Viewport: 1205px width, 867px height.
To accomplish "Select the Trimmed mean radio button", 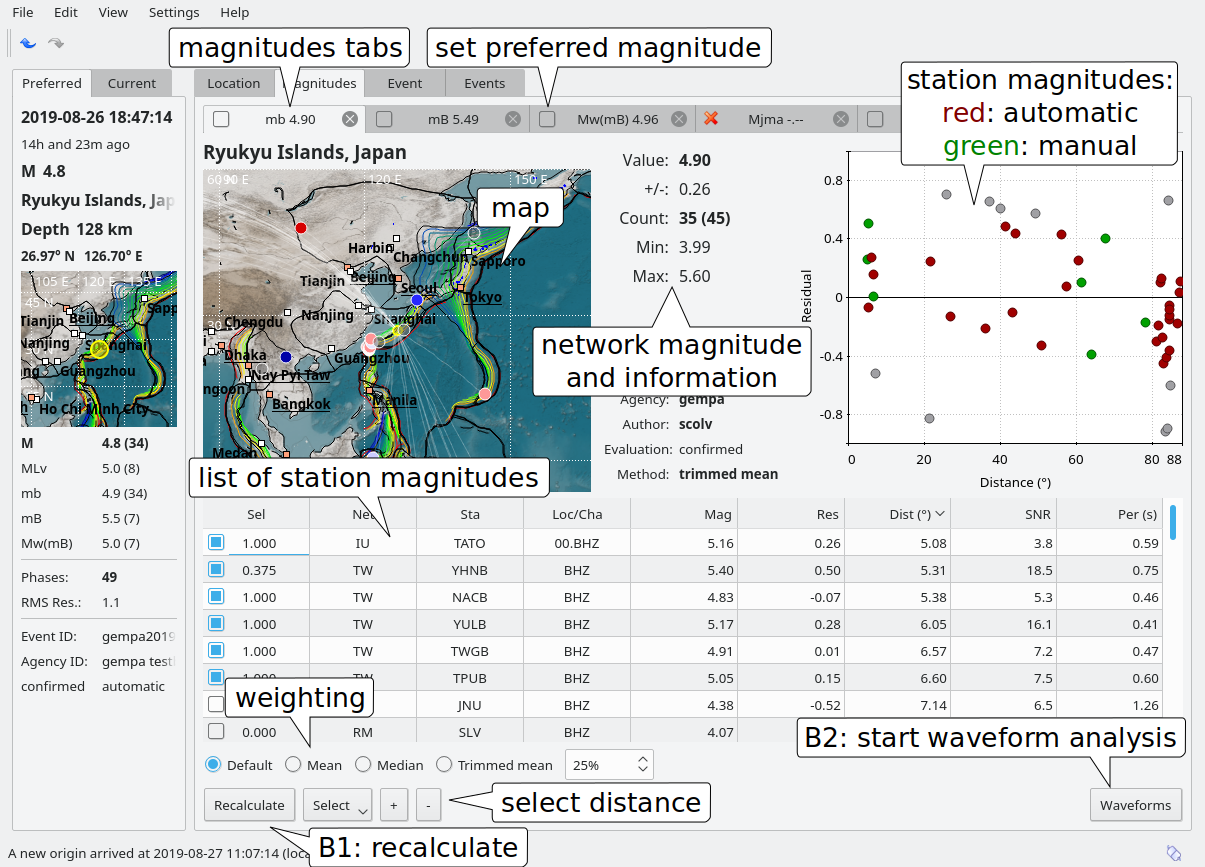I will click(444, 765).
